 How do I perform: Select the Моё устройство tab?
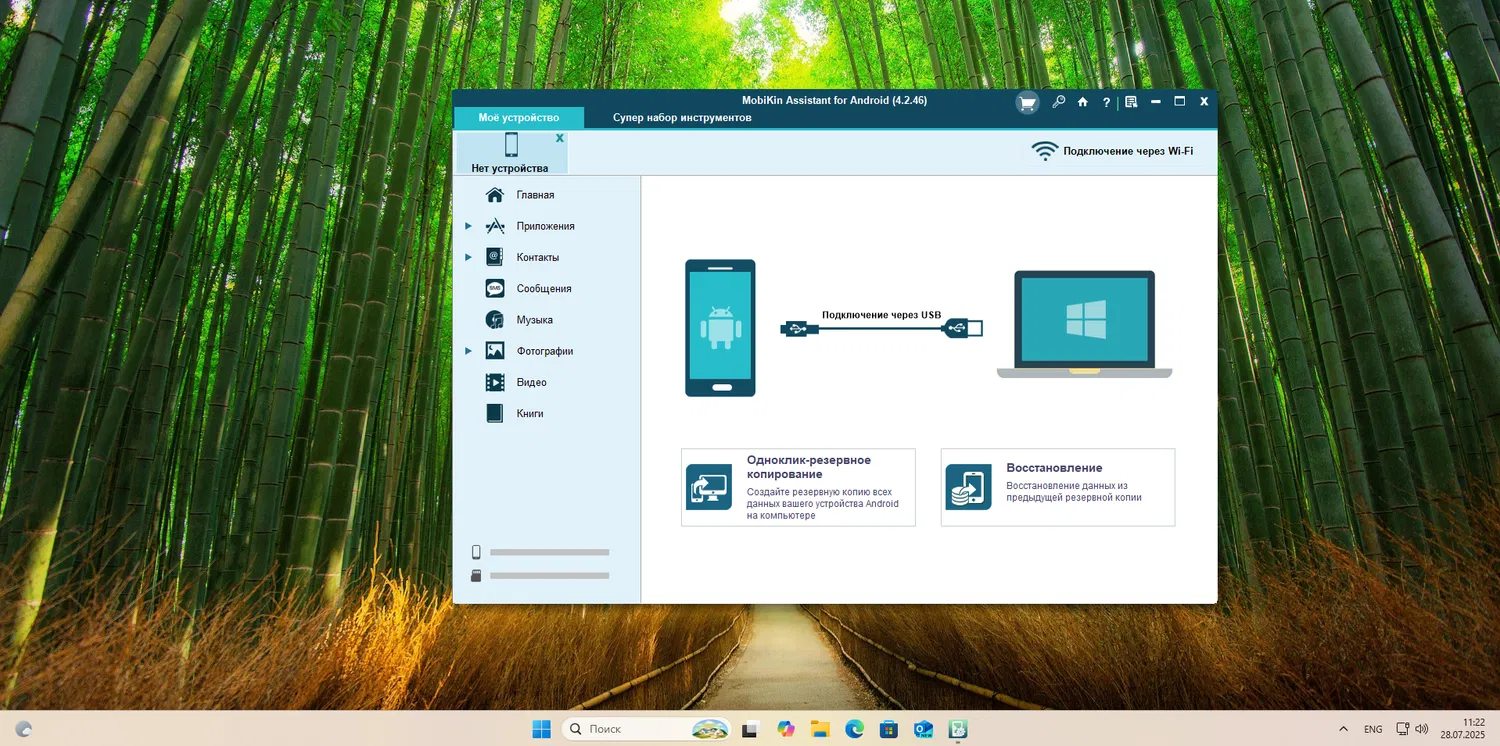[x=518, y=118]
